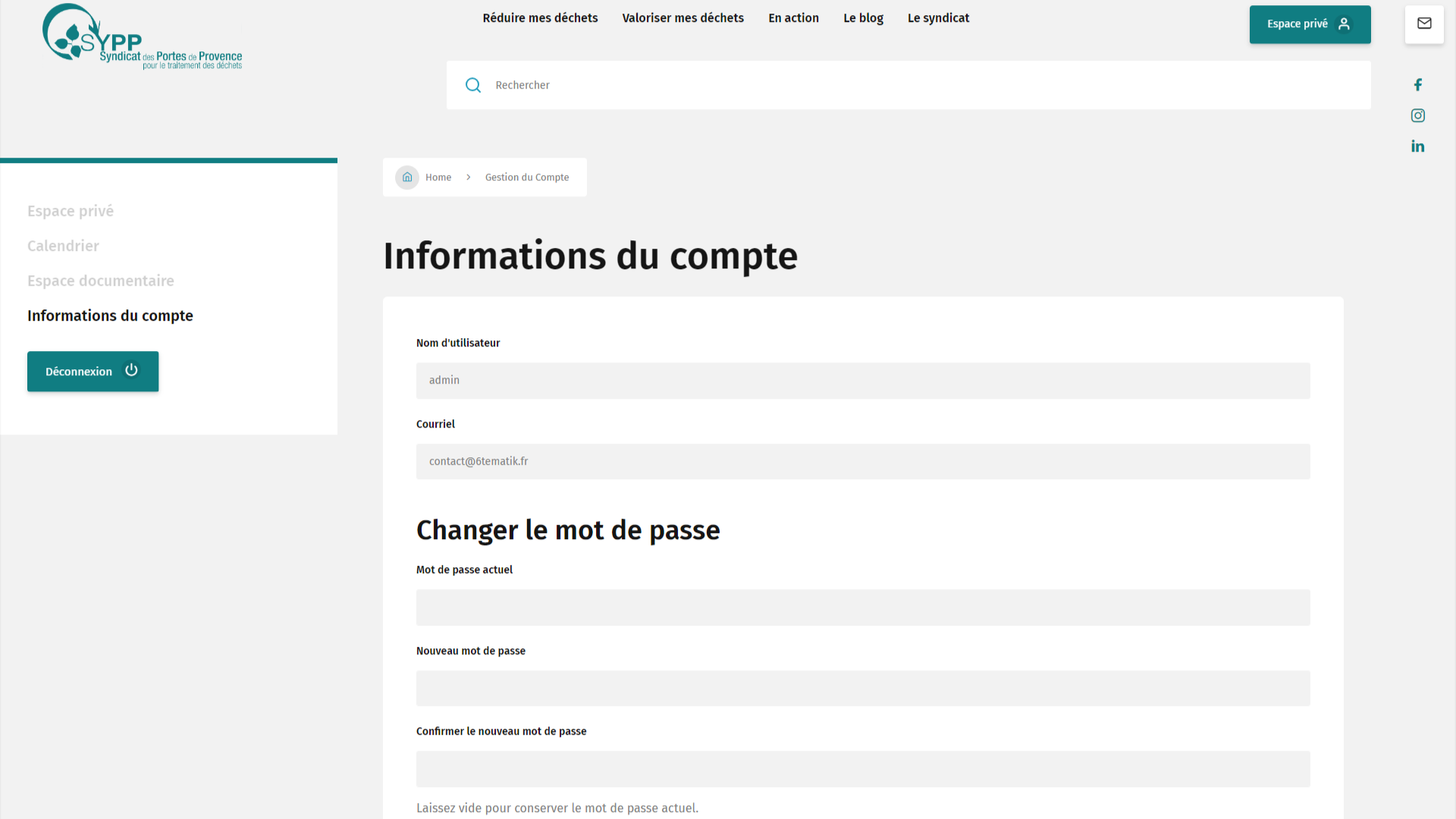This screenshot has width=1456, height=819.
Task: Click the Nouveau mot de passe field
Action: (862, 689)
